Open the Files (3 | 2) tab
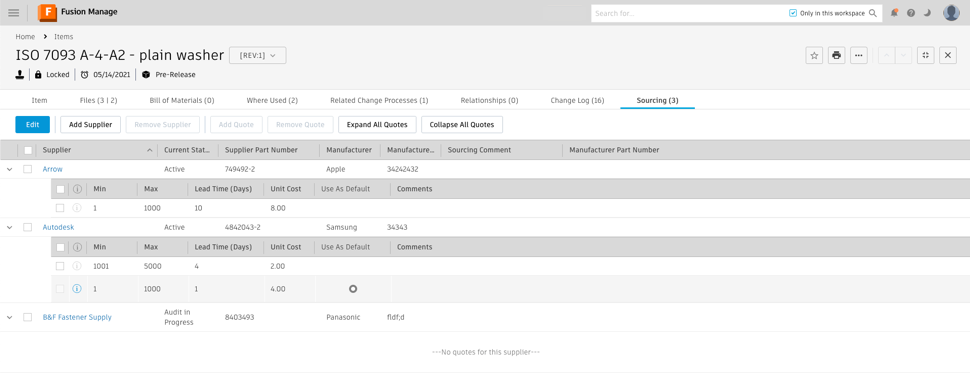This screenshot has height=375, width=970. [x=98, y=100]
